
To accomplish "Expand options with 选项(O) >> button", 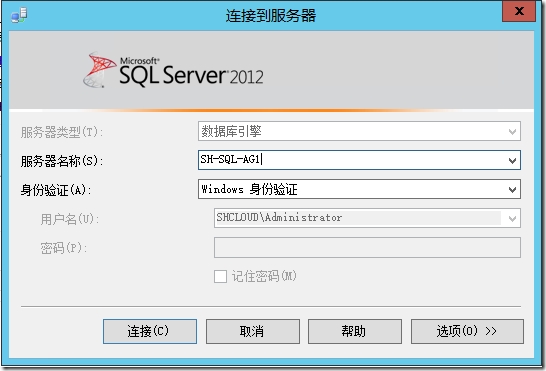I will pos(467,331).
